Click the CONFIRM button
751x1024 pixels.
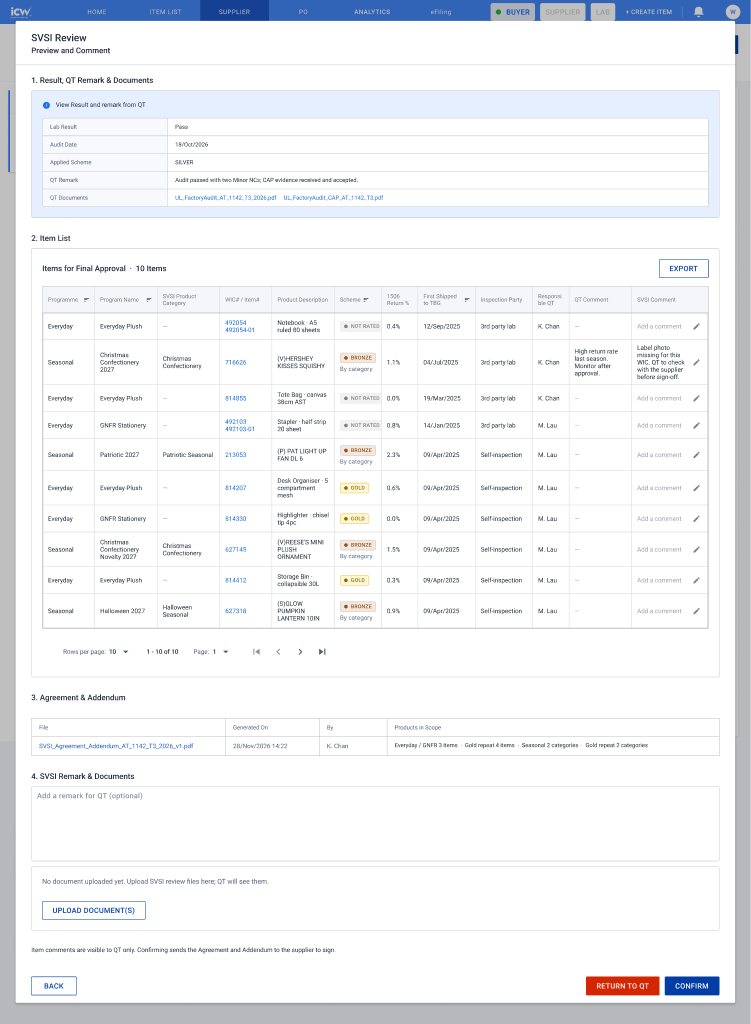point(692,986)
